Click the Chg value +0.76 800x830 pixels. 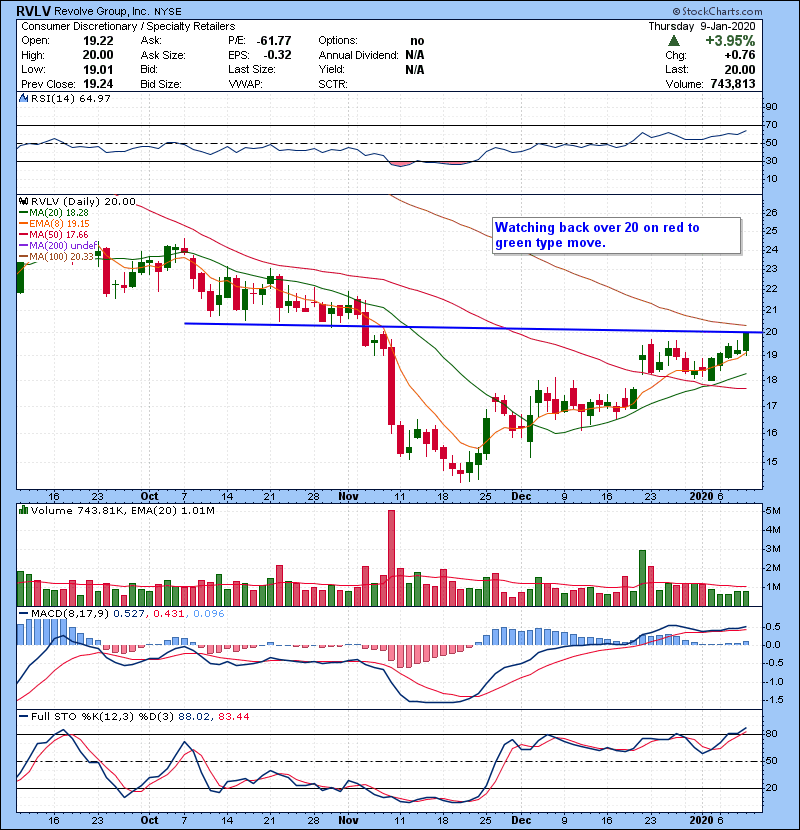[740, 55]
